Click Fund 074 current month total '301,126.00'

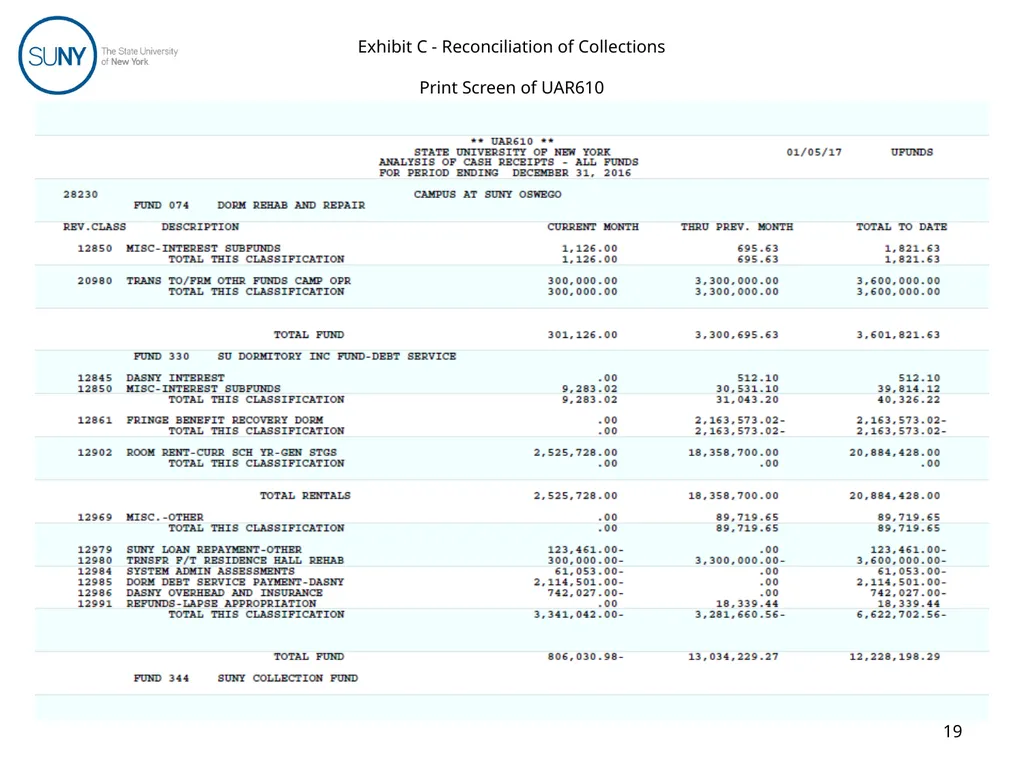click(583, 335)
